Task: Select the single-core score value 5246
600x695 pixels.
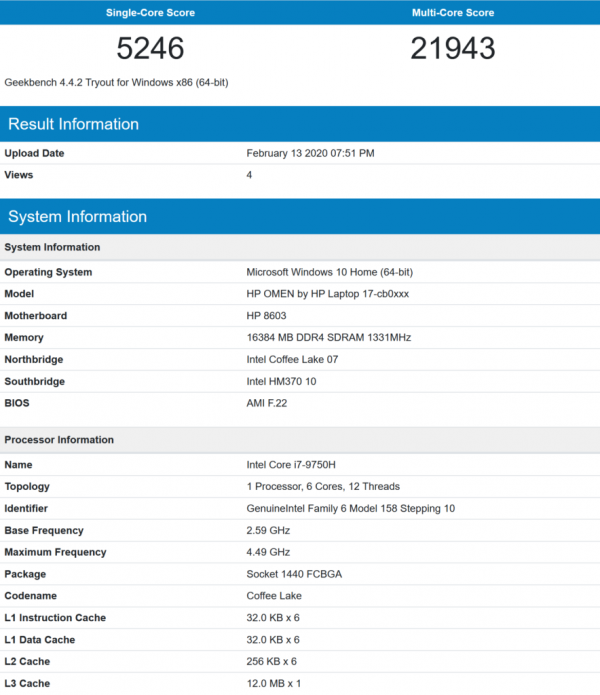Action: tap(150, 48)
